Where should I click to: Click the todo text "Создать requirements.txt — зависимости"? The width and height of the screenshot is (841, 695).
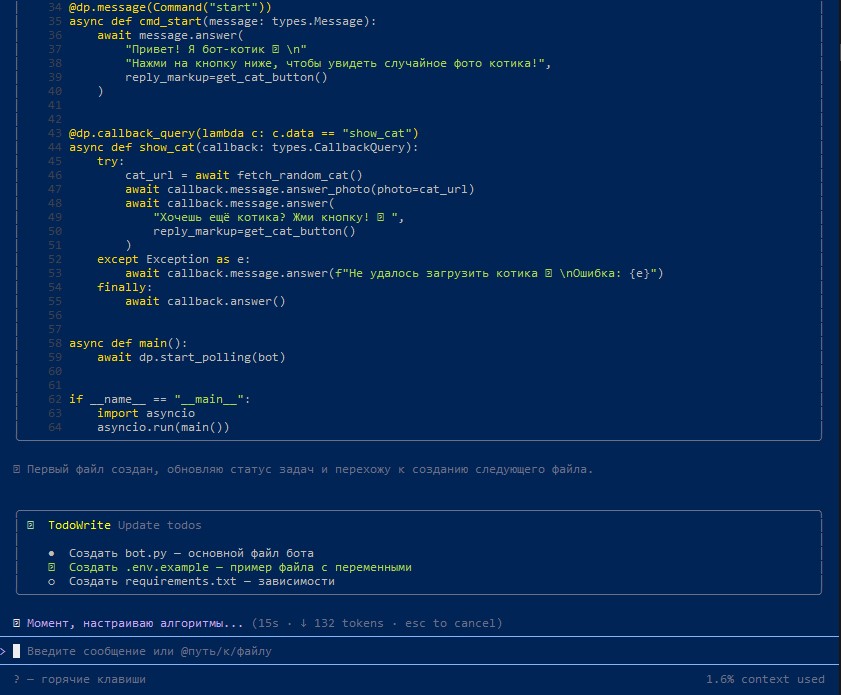[x=202, y=581]
